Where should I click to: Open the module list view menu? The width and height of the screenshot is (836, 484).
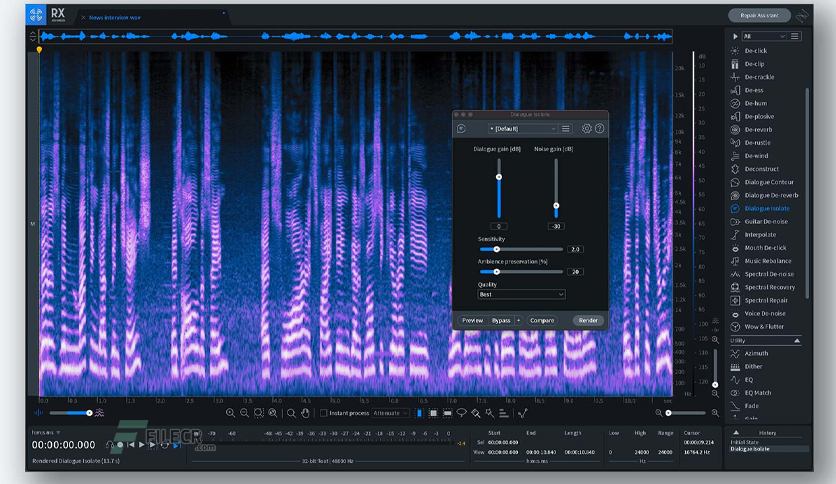[794, 36]
